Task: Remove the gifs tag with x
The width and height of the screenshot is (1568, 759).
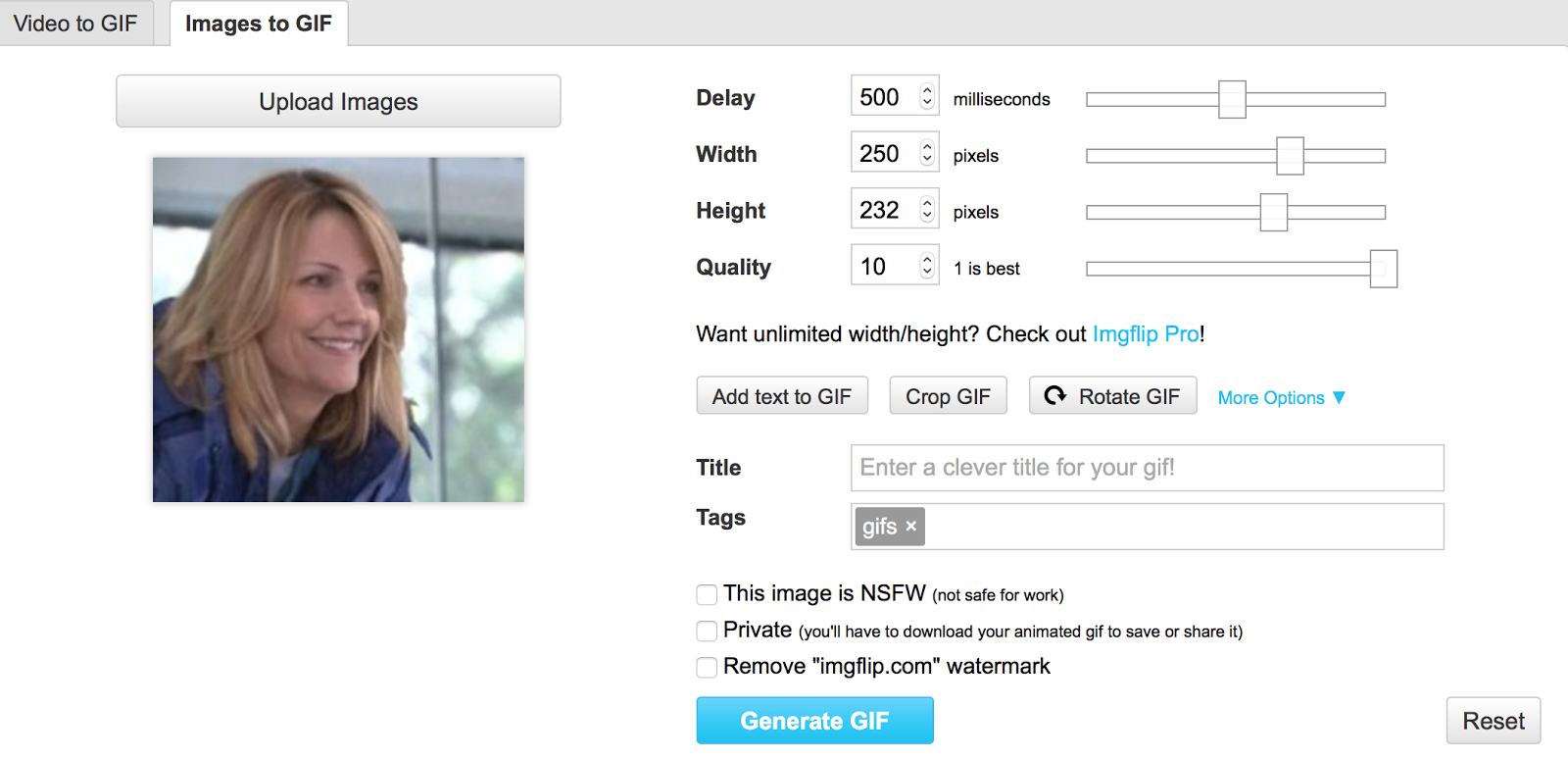Action: (911, 527)
